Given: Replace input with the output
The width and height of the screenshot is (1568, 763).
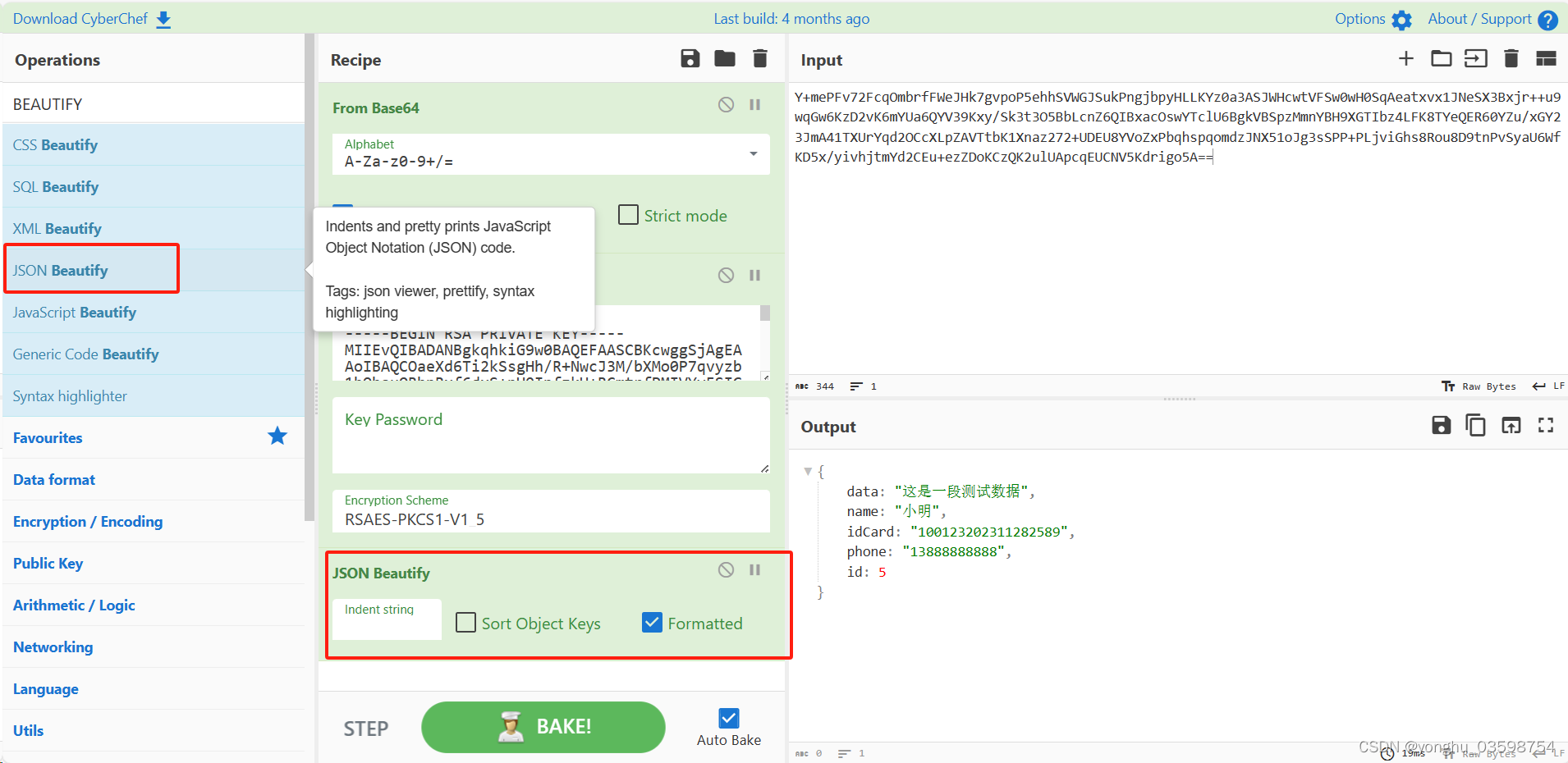Looking at the screenshot, I should pyautogui.click(x=1511, y=425).
